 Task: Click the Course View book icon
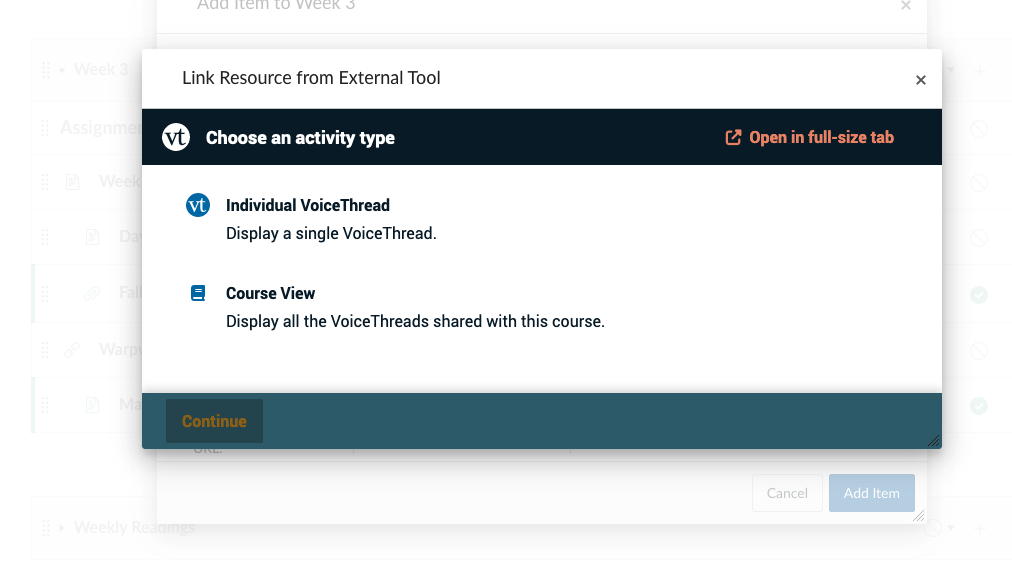coord(198,293)
